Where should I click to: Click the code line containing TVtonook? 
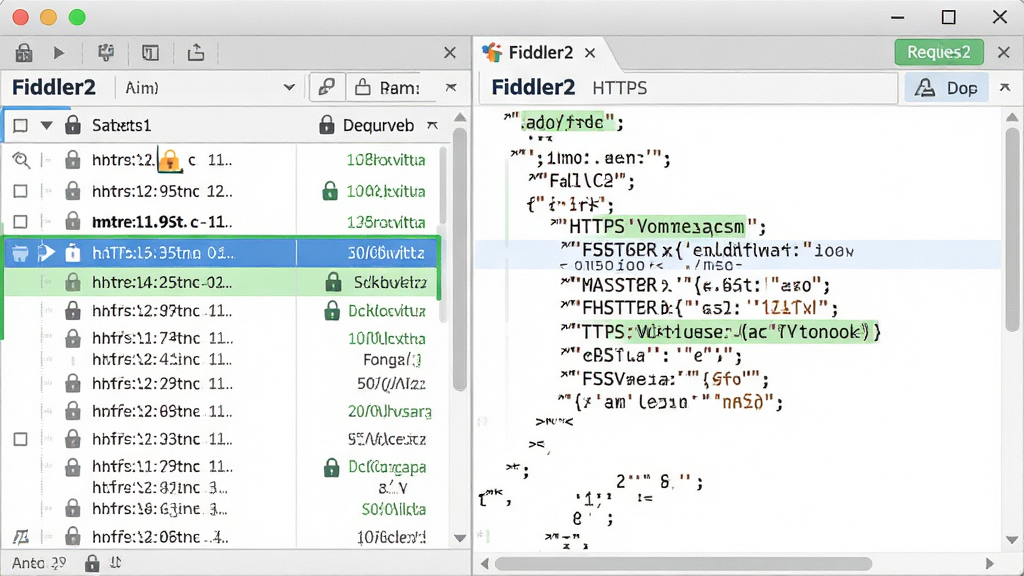coord(720,332)
